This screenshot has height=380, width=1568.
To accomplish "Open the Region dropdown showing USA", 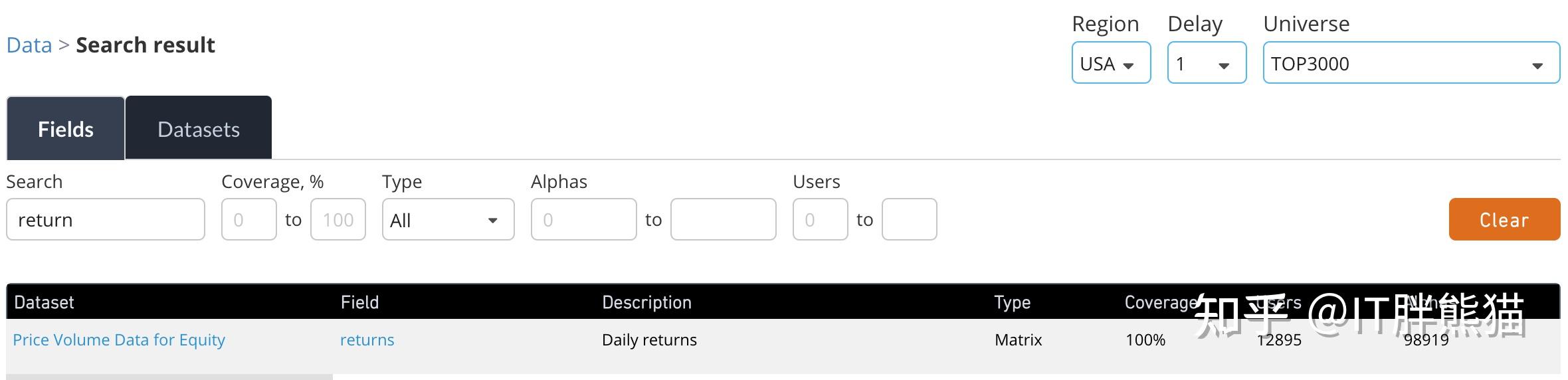I will click(1111, 63).
